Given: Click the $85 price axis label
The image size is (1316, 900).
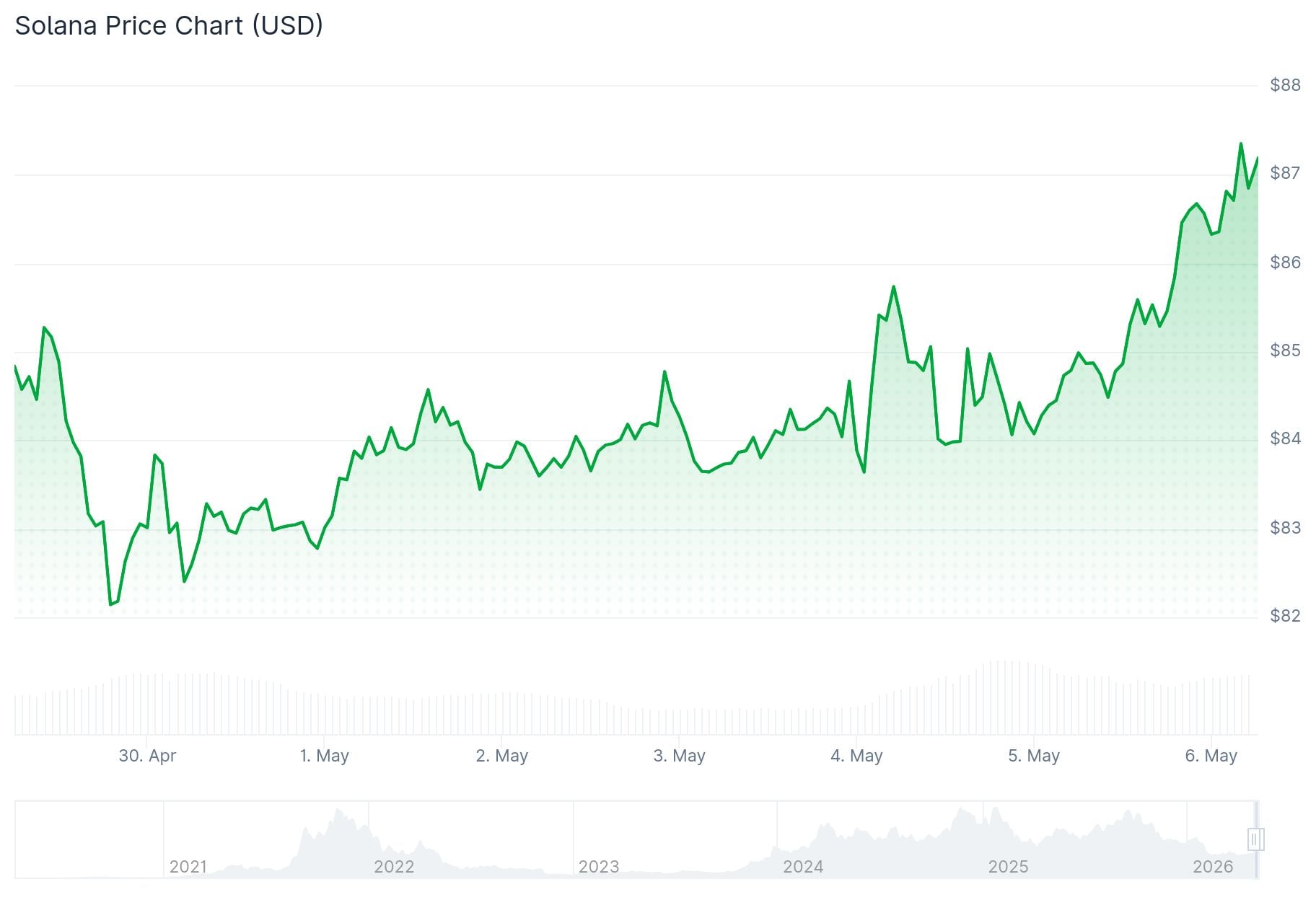Looking at the screenshot, I should point(1286,350).
